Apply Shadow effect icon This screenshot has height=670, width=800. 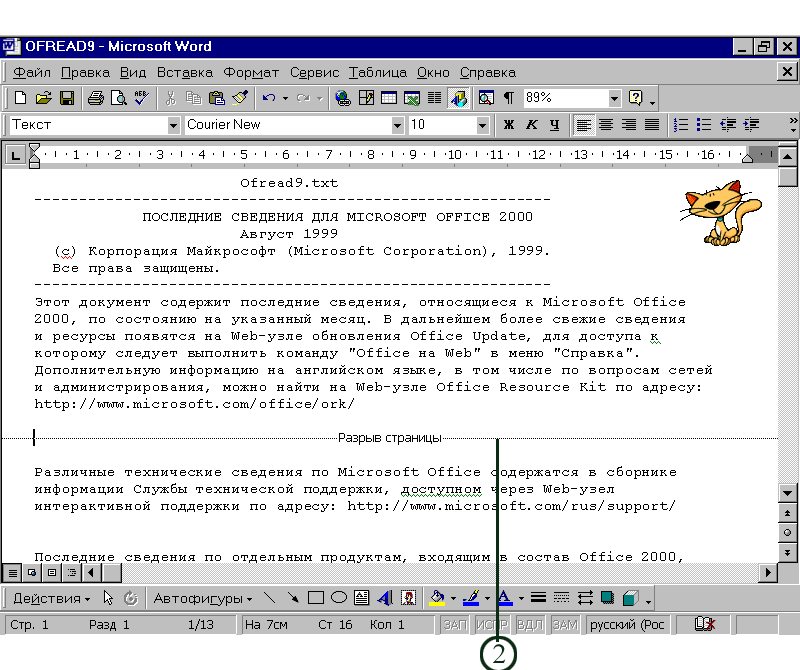click(x=607, y=598)
